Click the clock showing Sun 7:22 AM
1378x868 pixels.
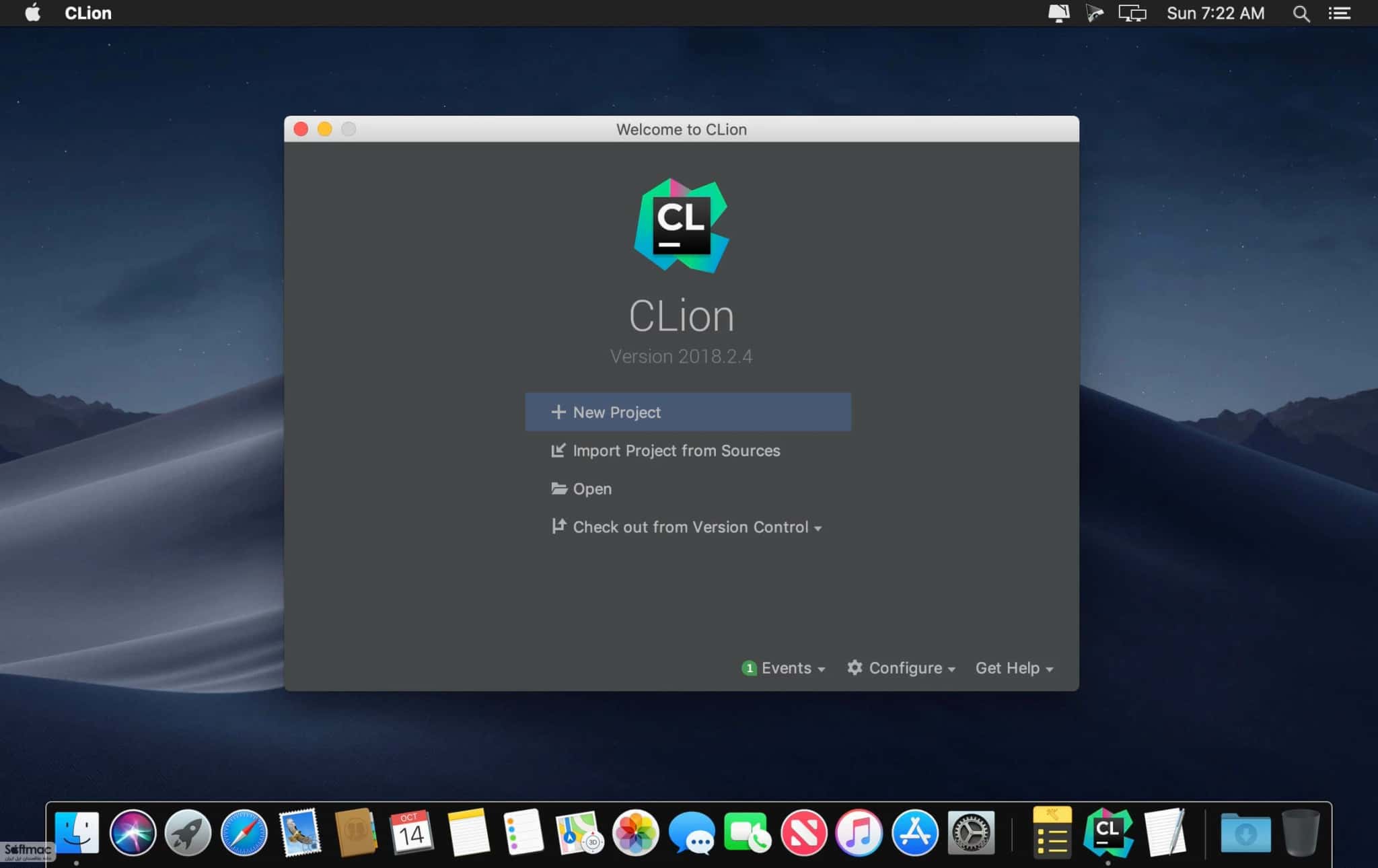(x=1215, y=13)
